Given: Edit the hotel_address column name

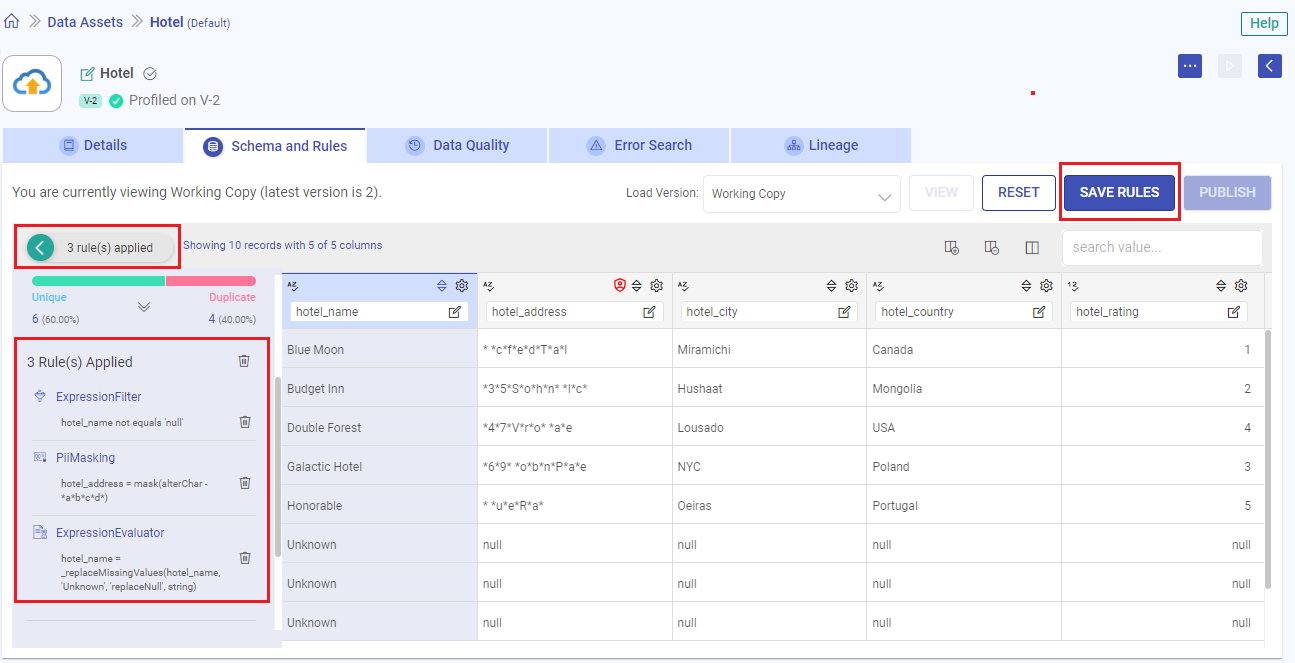Looking at the screenshot, I should (649, 312).
